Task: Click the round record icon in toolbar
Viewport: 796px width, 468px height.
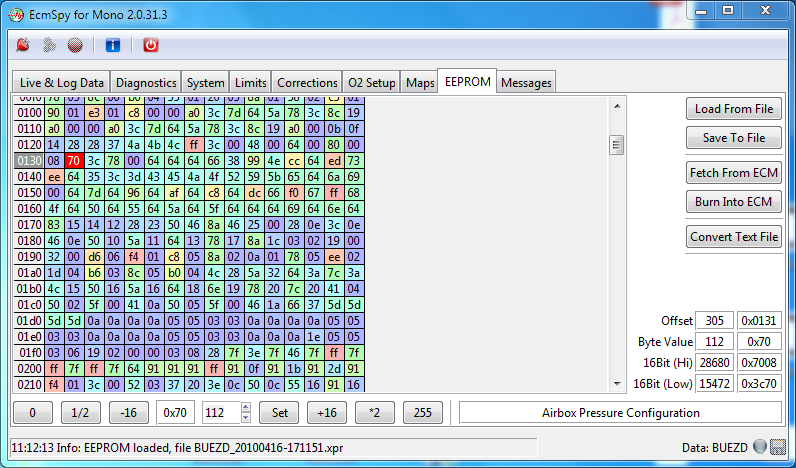Action: coord(75,45)
